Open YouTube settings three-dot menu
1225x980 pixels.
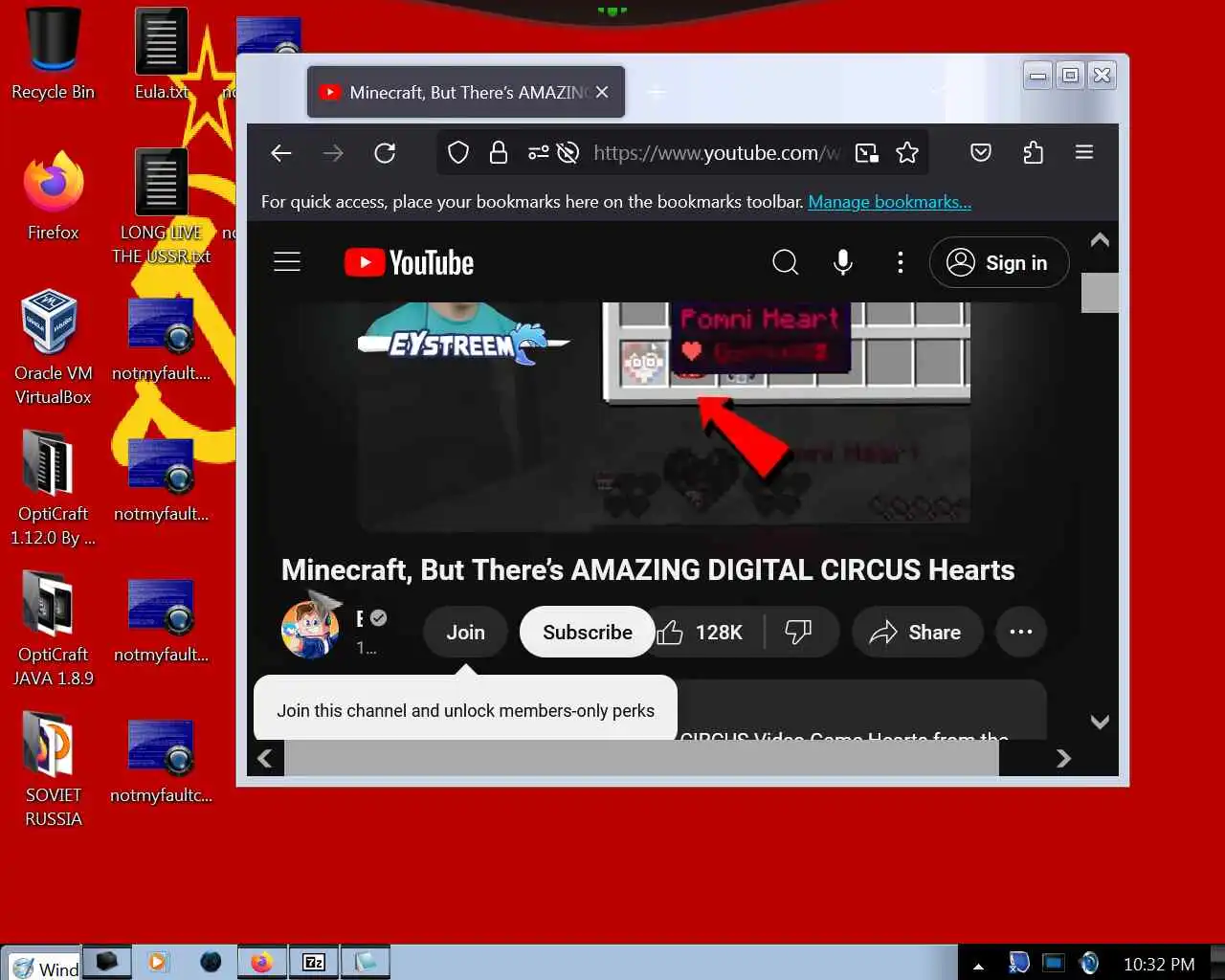coord(900,262)
